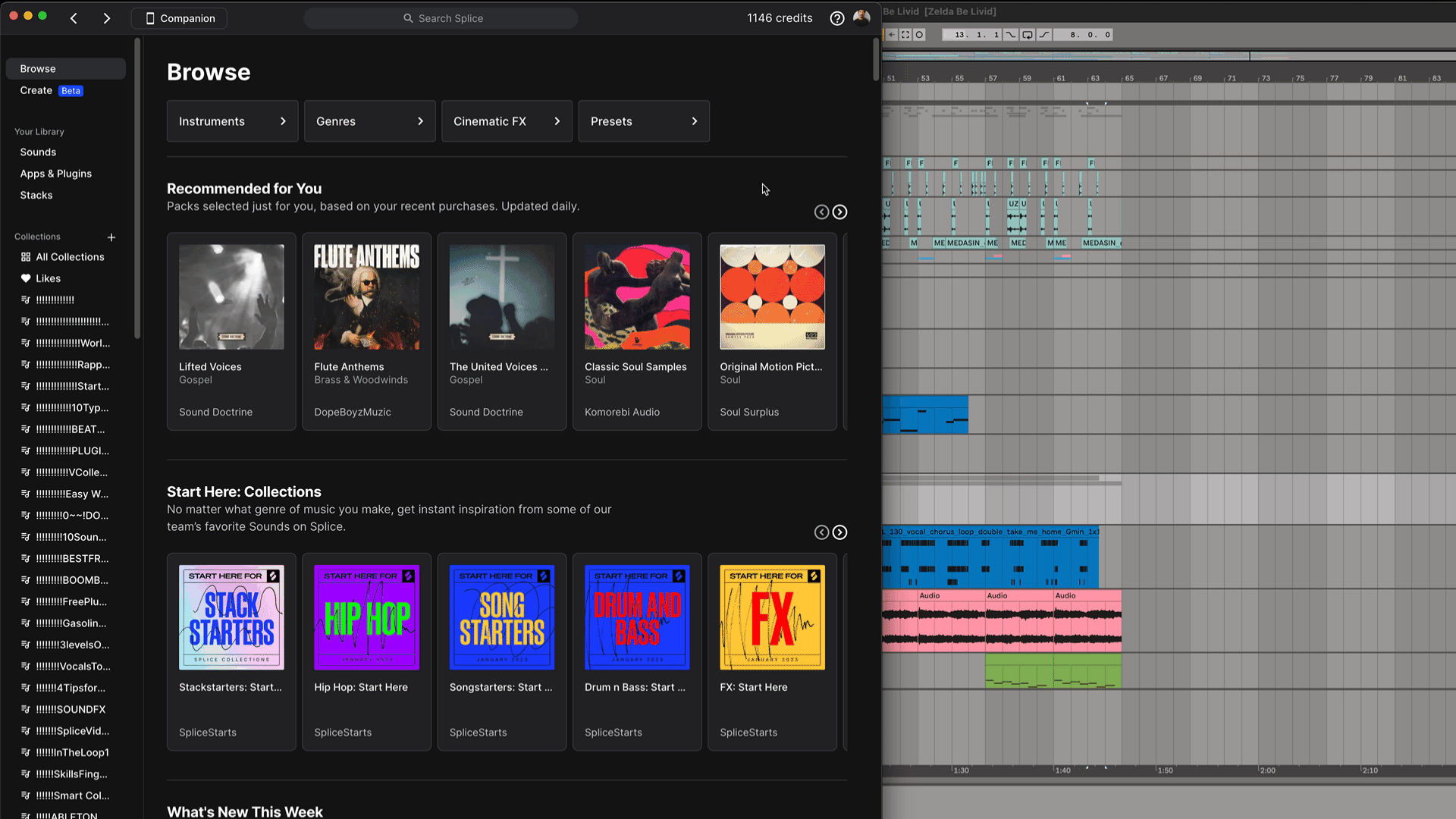The height and width of the screenshot is (819, 1456).
Task: Open Original Motion Picture pack cover
Action: [772, 297]
